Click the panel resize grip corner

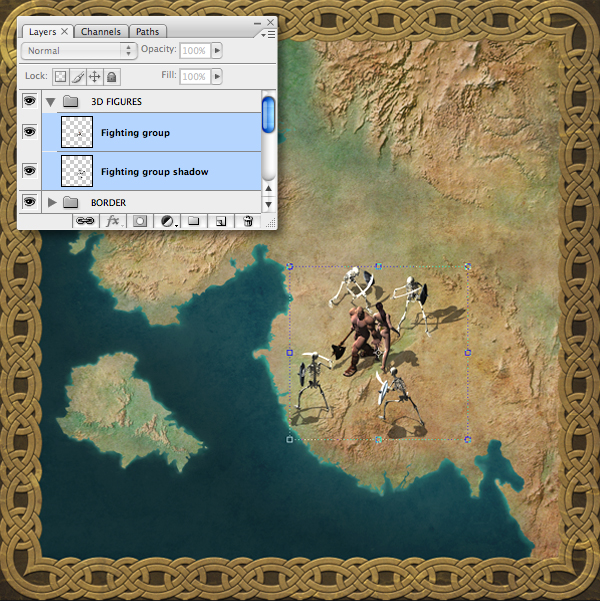pyautogui.click(x=271, y=223)
